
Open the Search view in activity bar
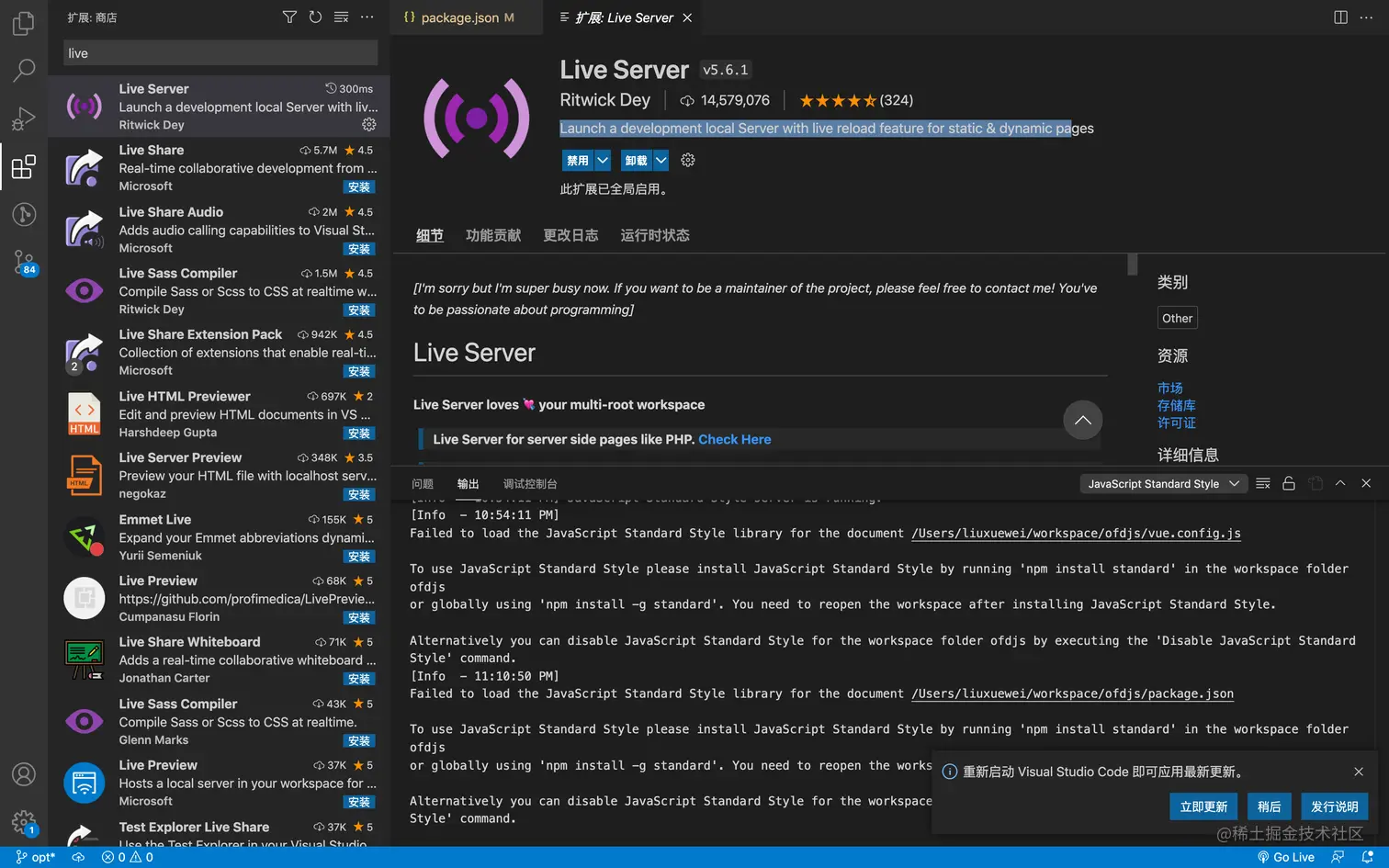(24, 70)
